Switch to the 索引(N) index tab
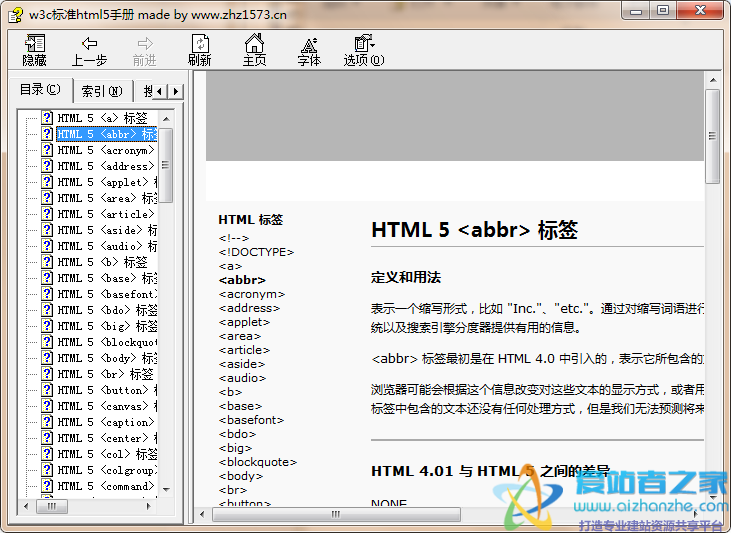731x533 pixels. point(102,91)
